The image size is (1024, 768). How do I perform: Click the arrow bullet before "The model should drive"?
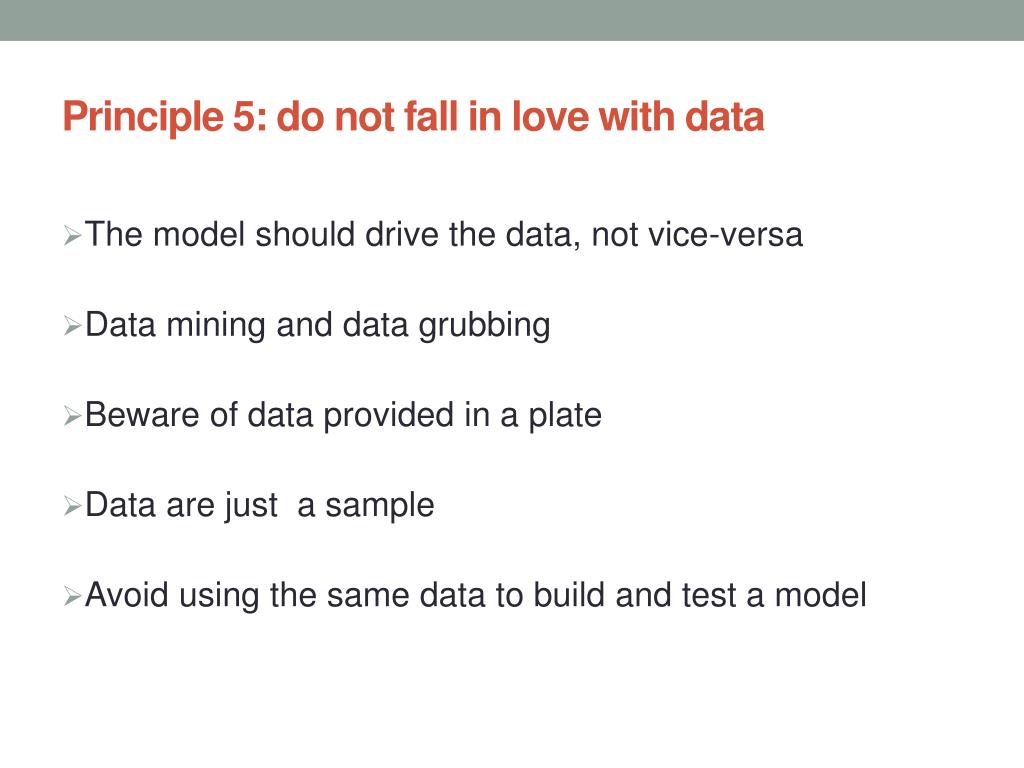click(x=72, y=235)
